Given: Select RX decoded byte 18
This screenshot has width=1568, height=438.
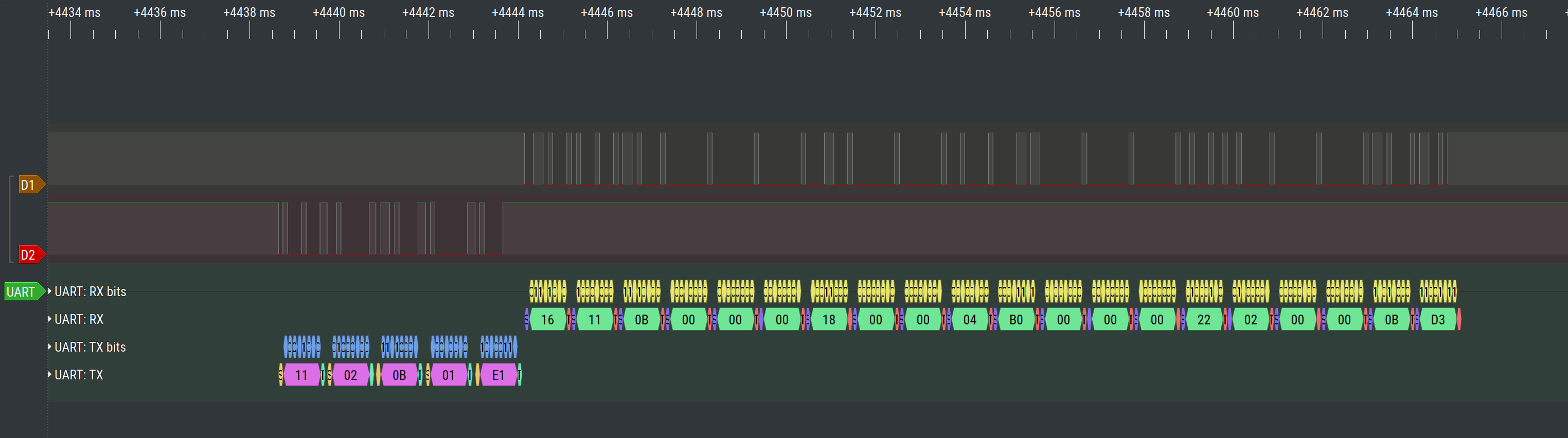Looking at the screenshot, I should pyautogui.click(x=829, y=319).
